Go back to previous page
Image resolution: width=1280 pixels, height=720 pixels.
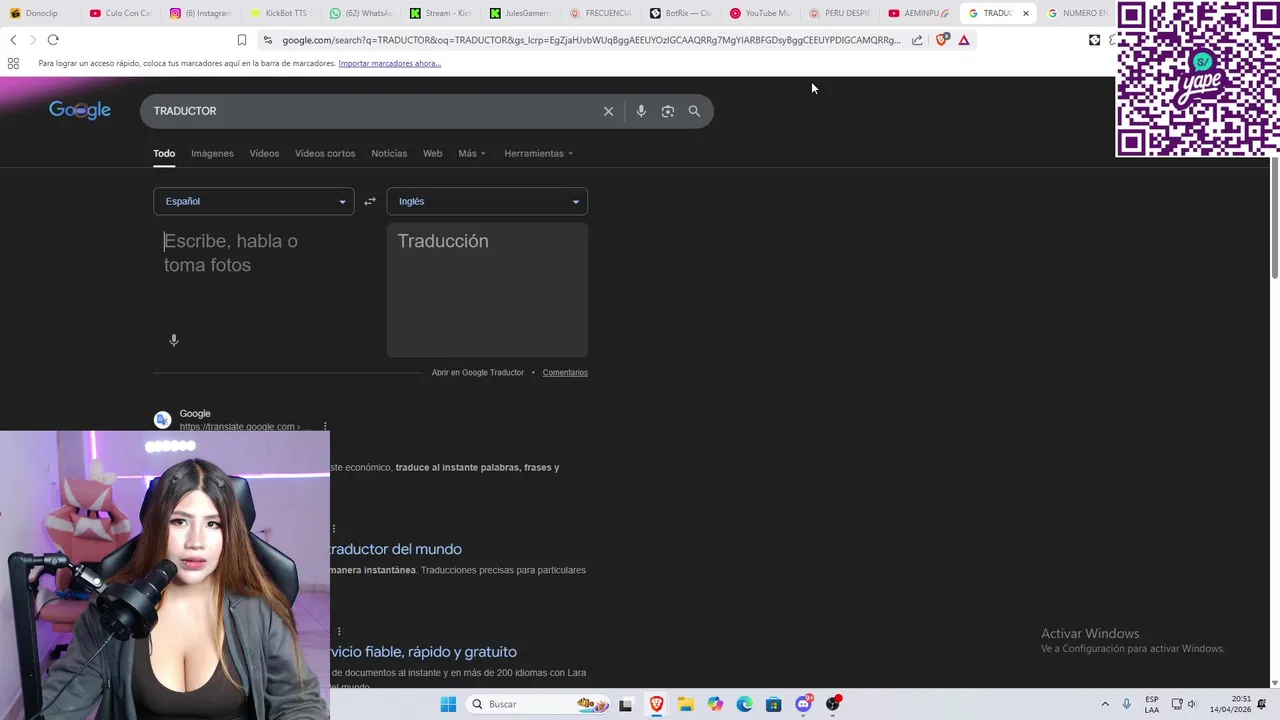(13, 40)
